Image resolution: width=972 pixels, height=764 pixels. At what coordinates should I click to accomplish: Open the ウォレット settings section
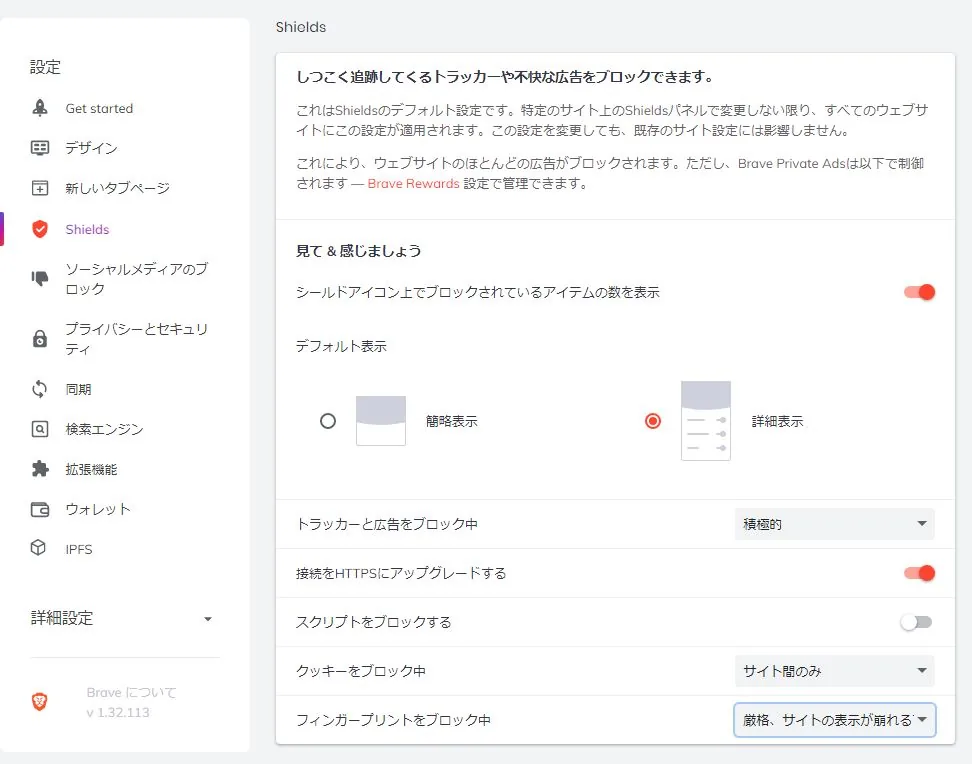point(40,509)
